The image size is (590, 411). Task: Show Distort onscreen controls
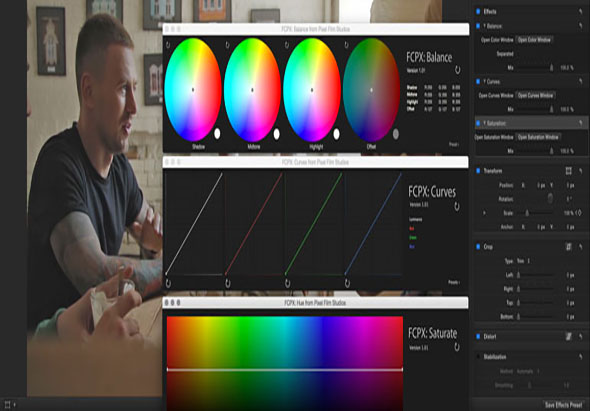coord(569,336)
